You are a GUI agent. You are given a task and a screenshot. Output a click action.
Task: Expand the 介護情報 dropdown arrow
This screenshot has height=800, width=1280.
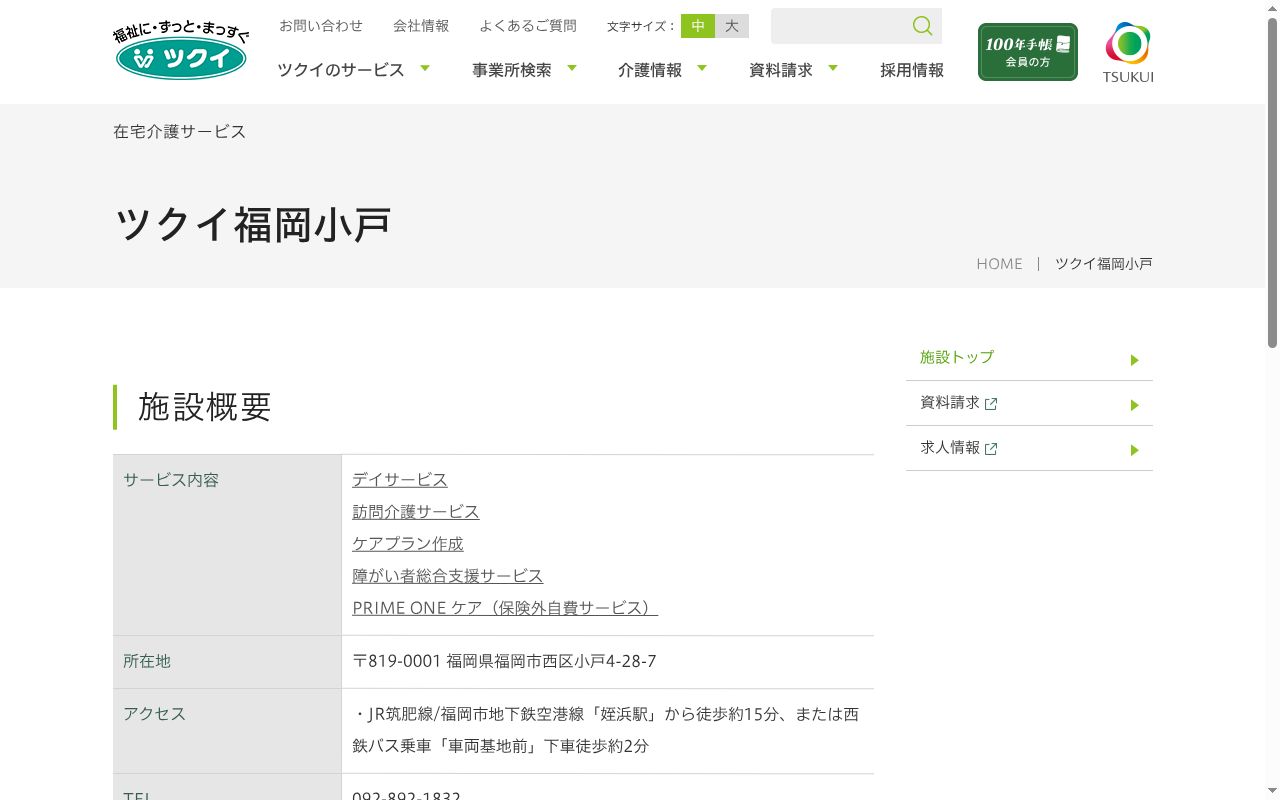702,68
